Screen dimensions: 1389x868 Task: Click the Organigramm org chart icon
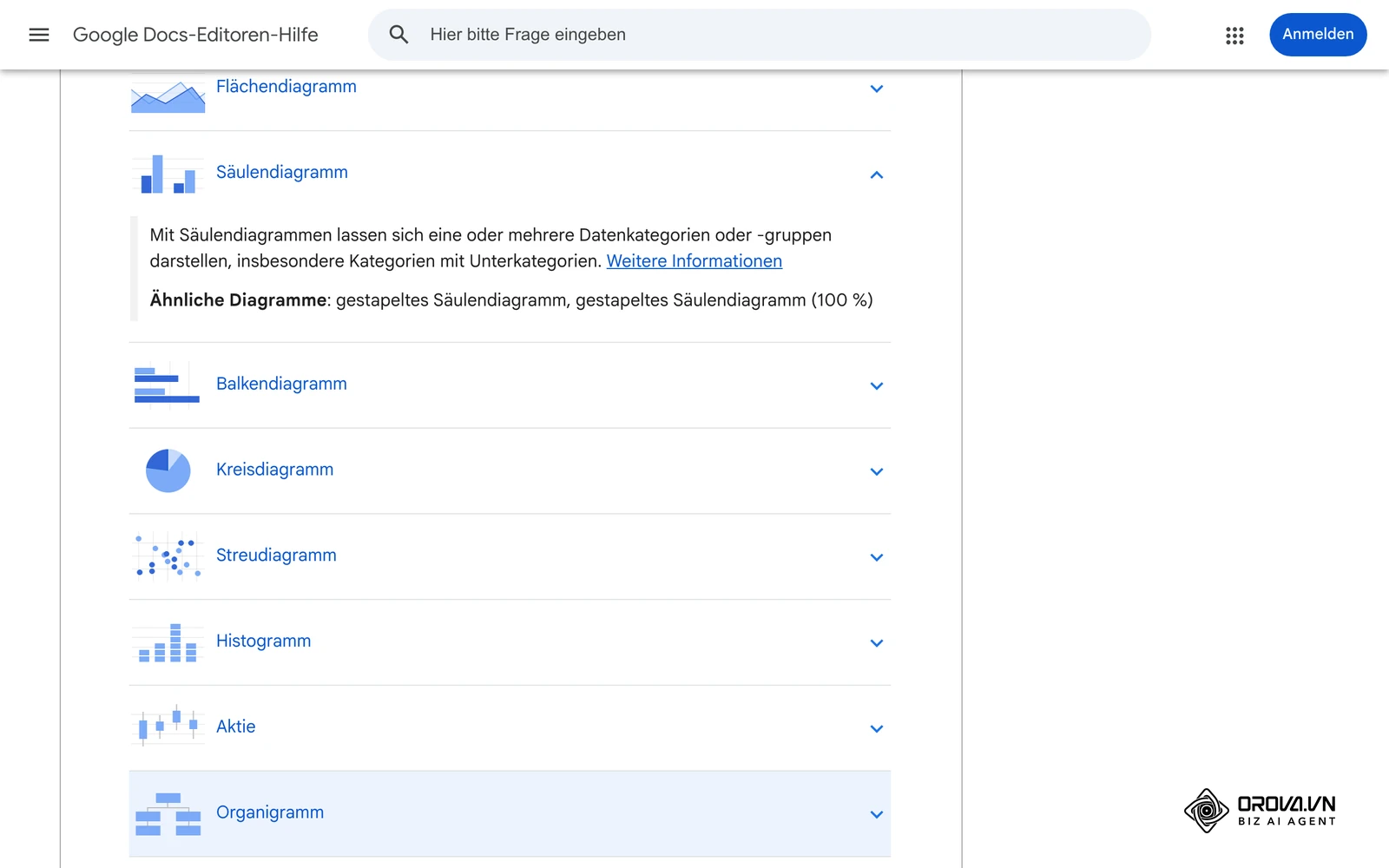[x=168, y=814]
